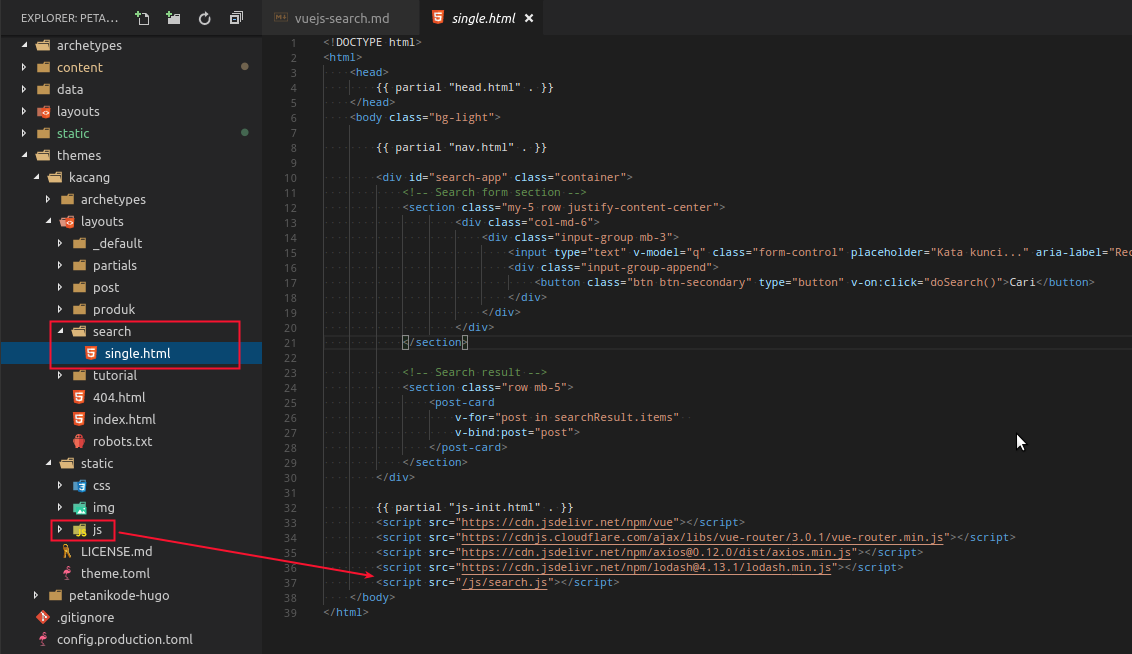The image size is (1132, 654).
Task: Expand the petanikode-hugo folder
Action: (x=118, y=595)
